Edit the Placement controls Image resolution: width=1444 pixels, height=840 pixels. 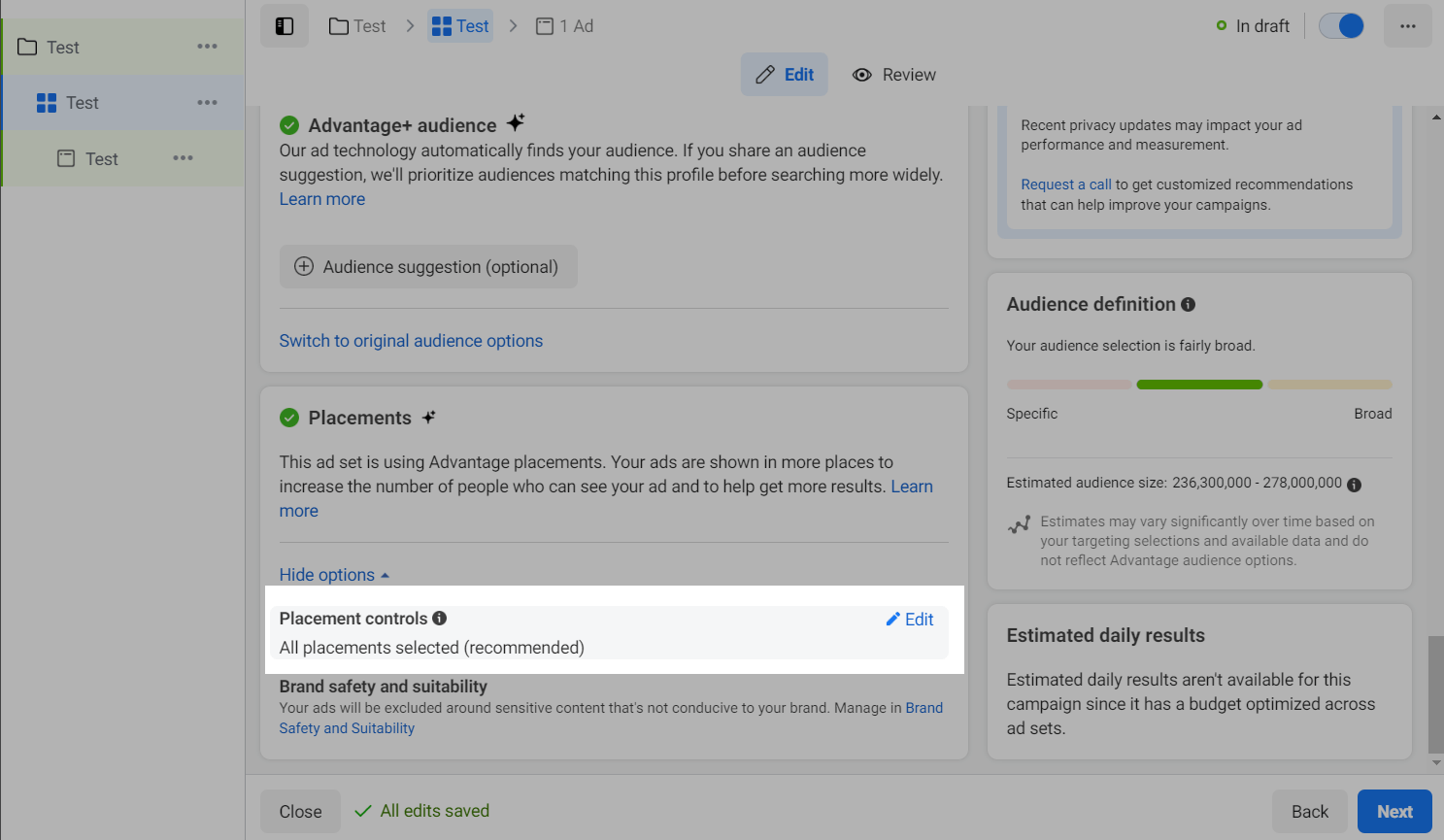click(x=910, y=620)
